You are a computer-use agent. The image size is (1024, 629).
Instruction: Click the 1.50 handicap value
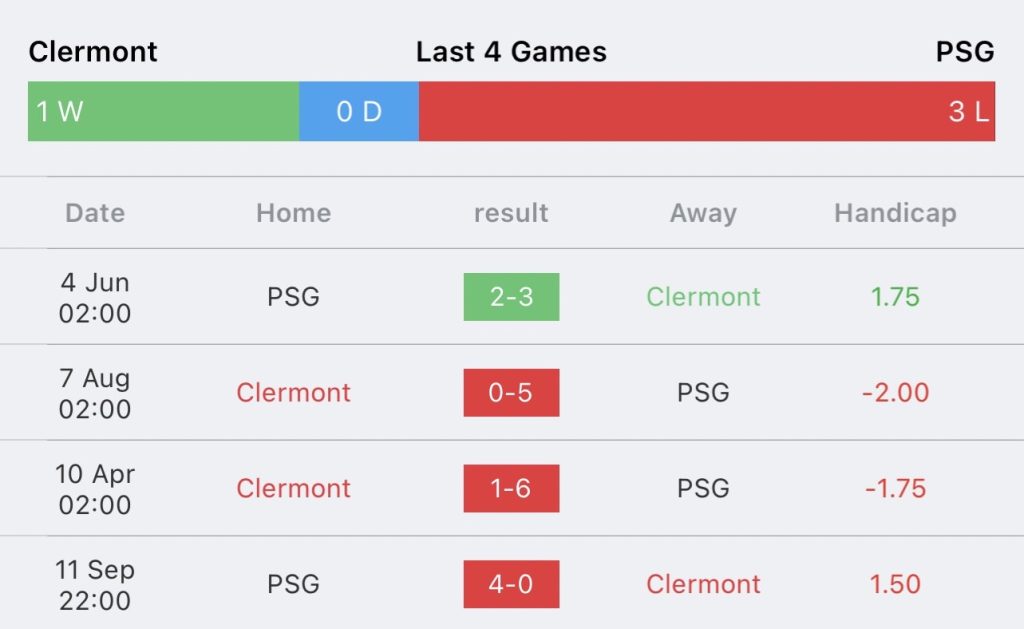(x=895, y=584)
